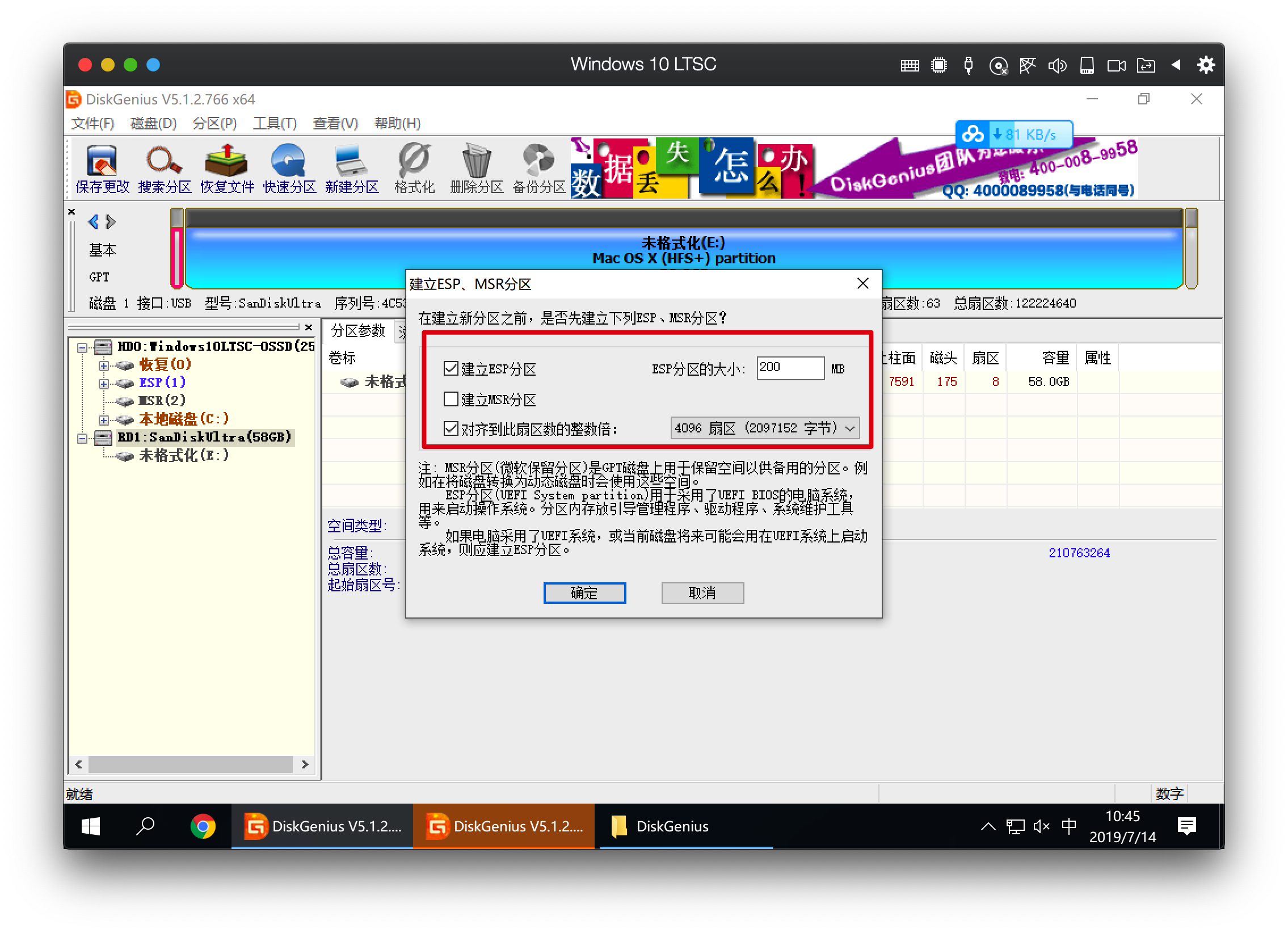Open the 工具(T) menu
This screenshot has height=933, width=1288.
(x=275, y=123)
